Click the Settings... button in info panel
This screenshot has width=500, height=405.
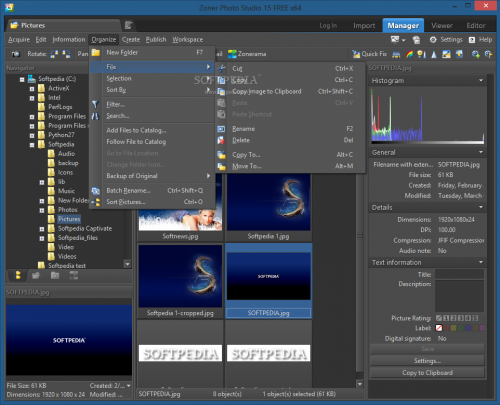(x=427, y=361)
